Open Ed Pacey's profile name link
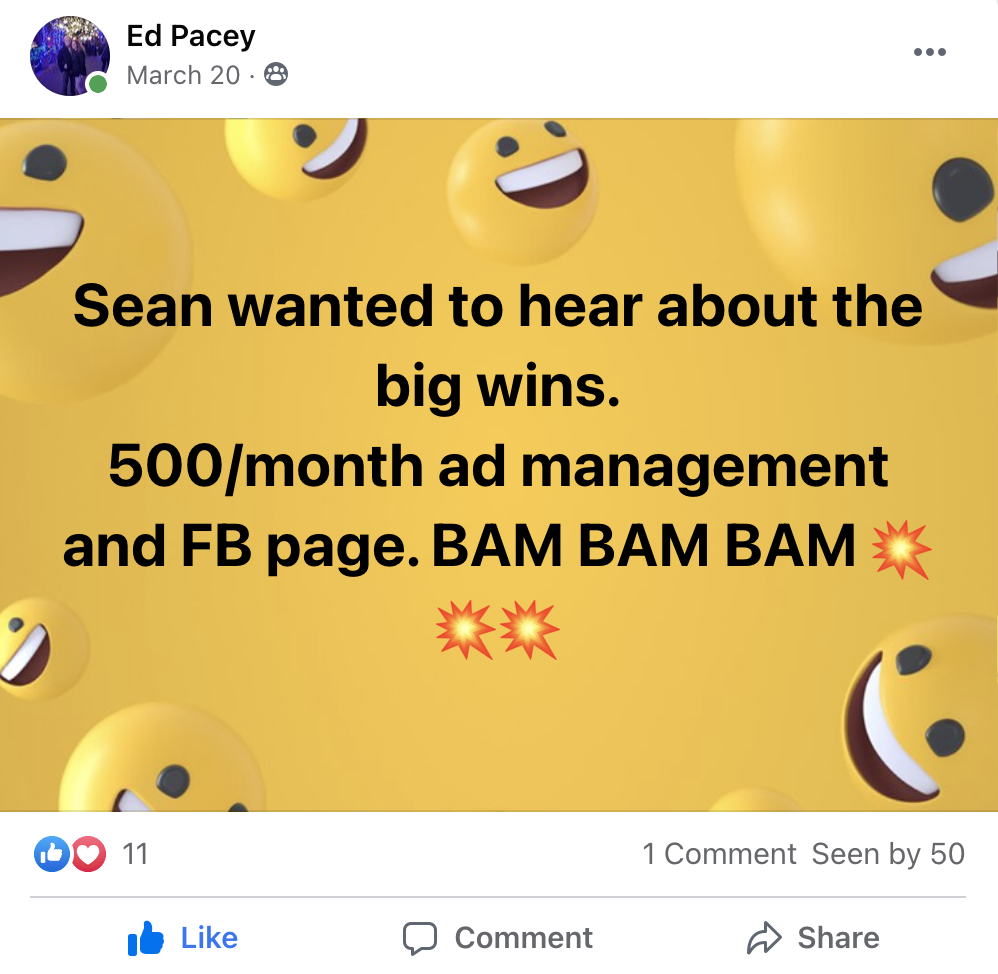The height and width of the screenshot is (974, 998). click(x=191, y=37)
